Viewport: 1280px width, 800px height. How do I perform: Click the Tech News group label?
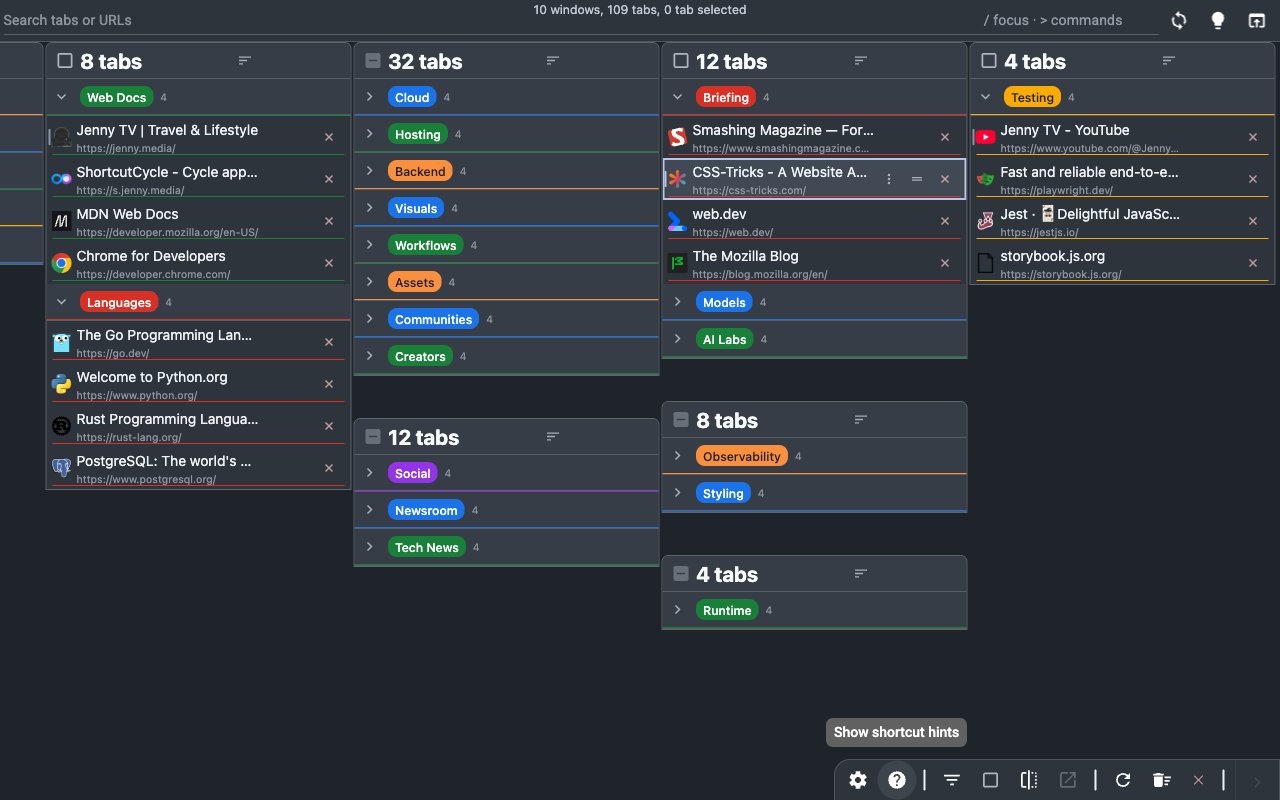[427, 547]
